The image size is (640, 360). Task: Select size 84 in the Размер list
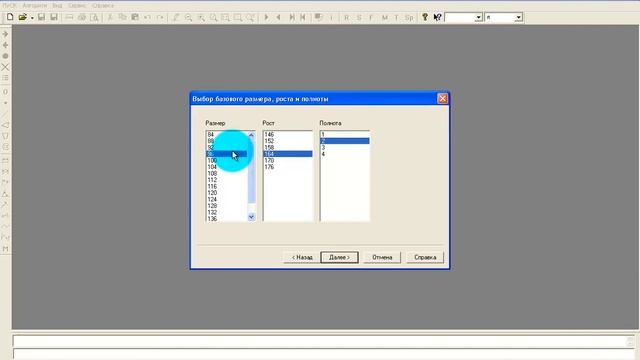click(x=227, y=134)
